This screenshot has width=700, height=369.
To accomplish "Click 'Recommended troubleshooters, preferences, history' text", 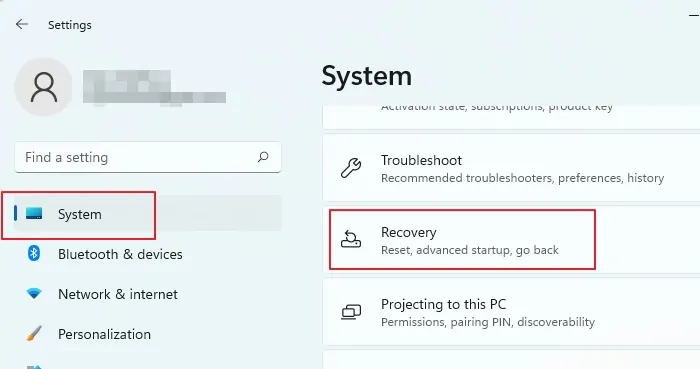I will [522, 178].
